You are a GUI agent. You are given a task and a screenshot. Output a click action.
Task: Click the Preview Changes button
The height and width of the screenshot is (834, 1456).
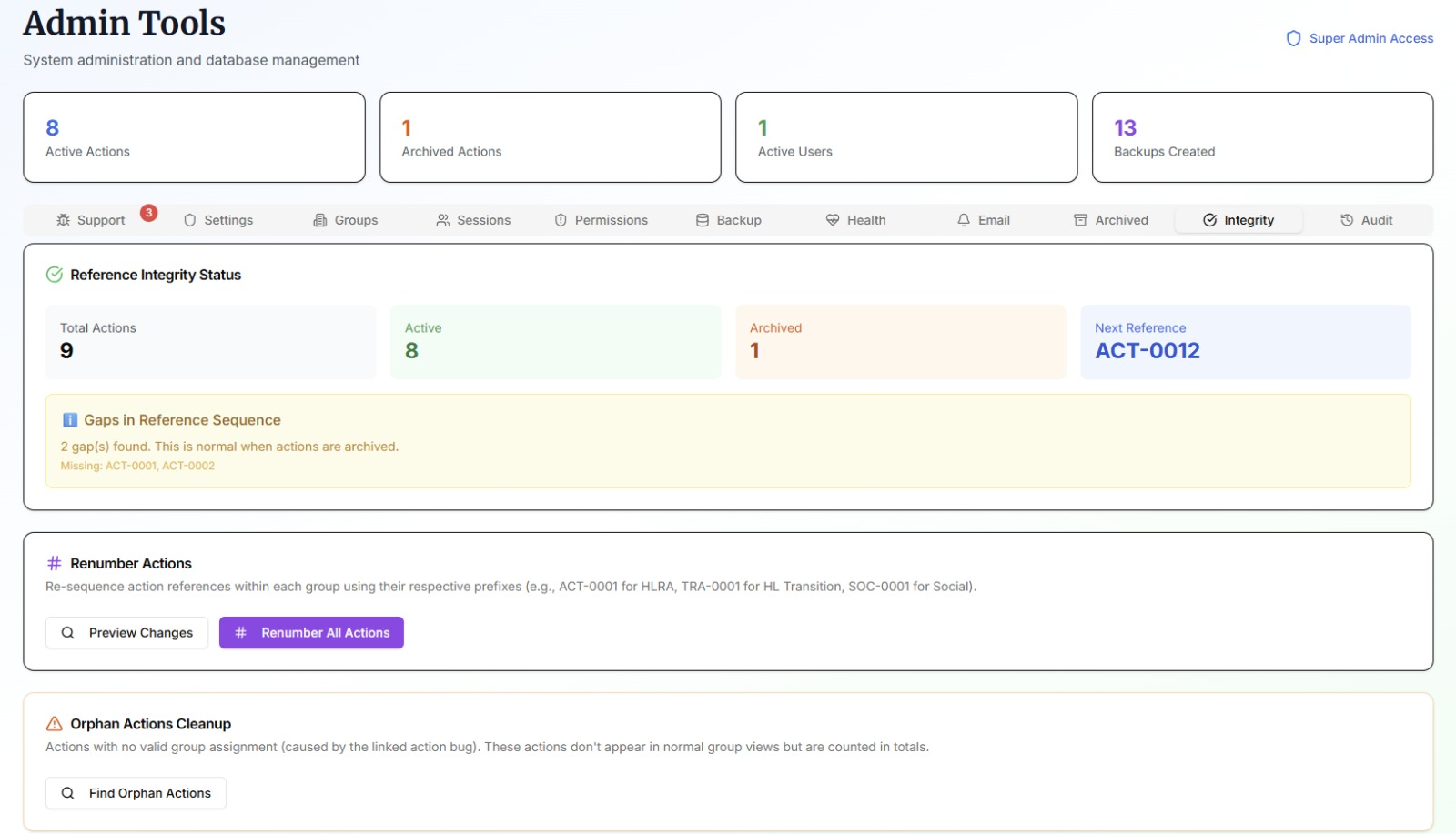point(126,633)
